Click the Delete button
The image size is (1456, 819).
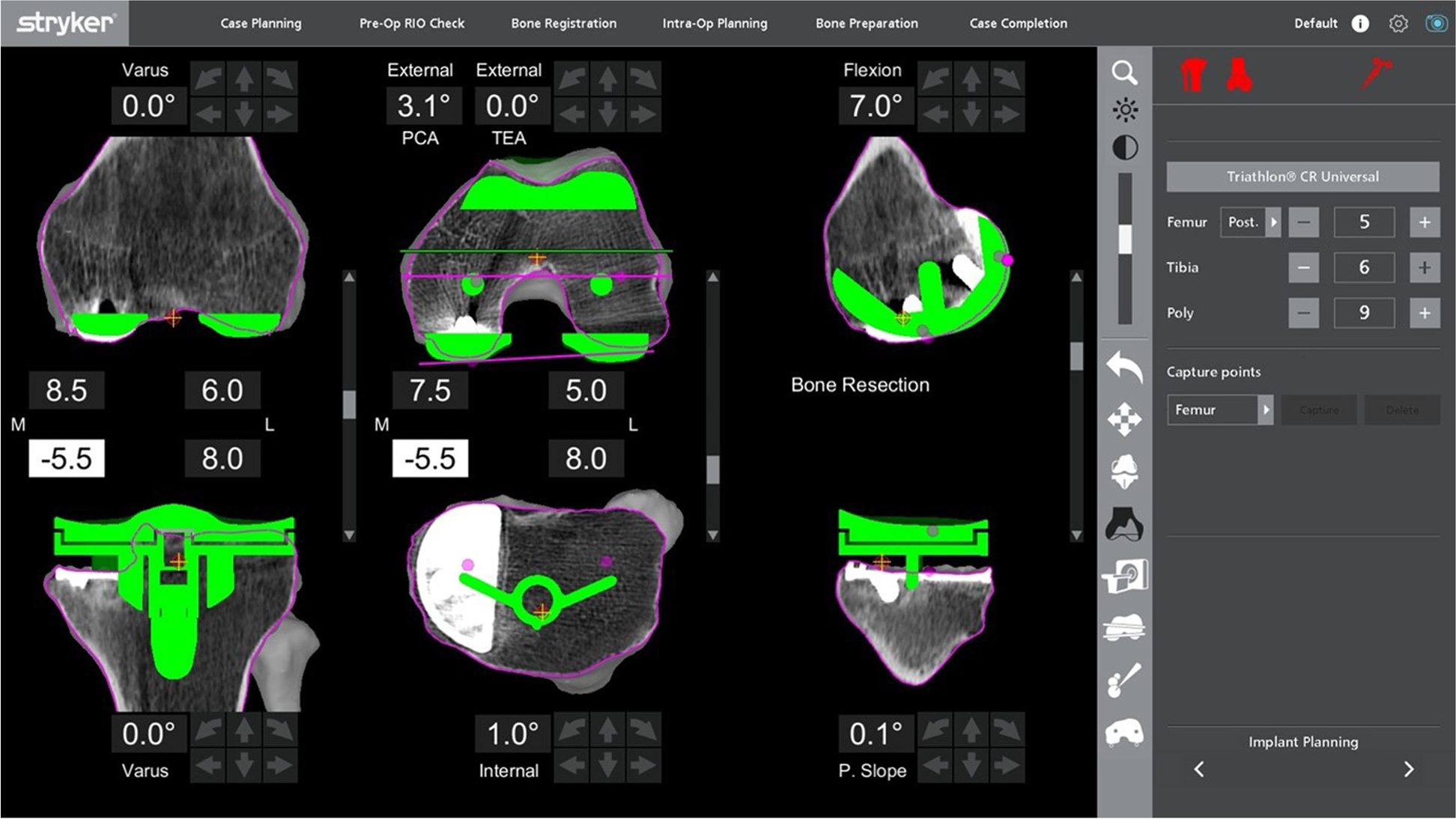coord(1402,409)
